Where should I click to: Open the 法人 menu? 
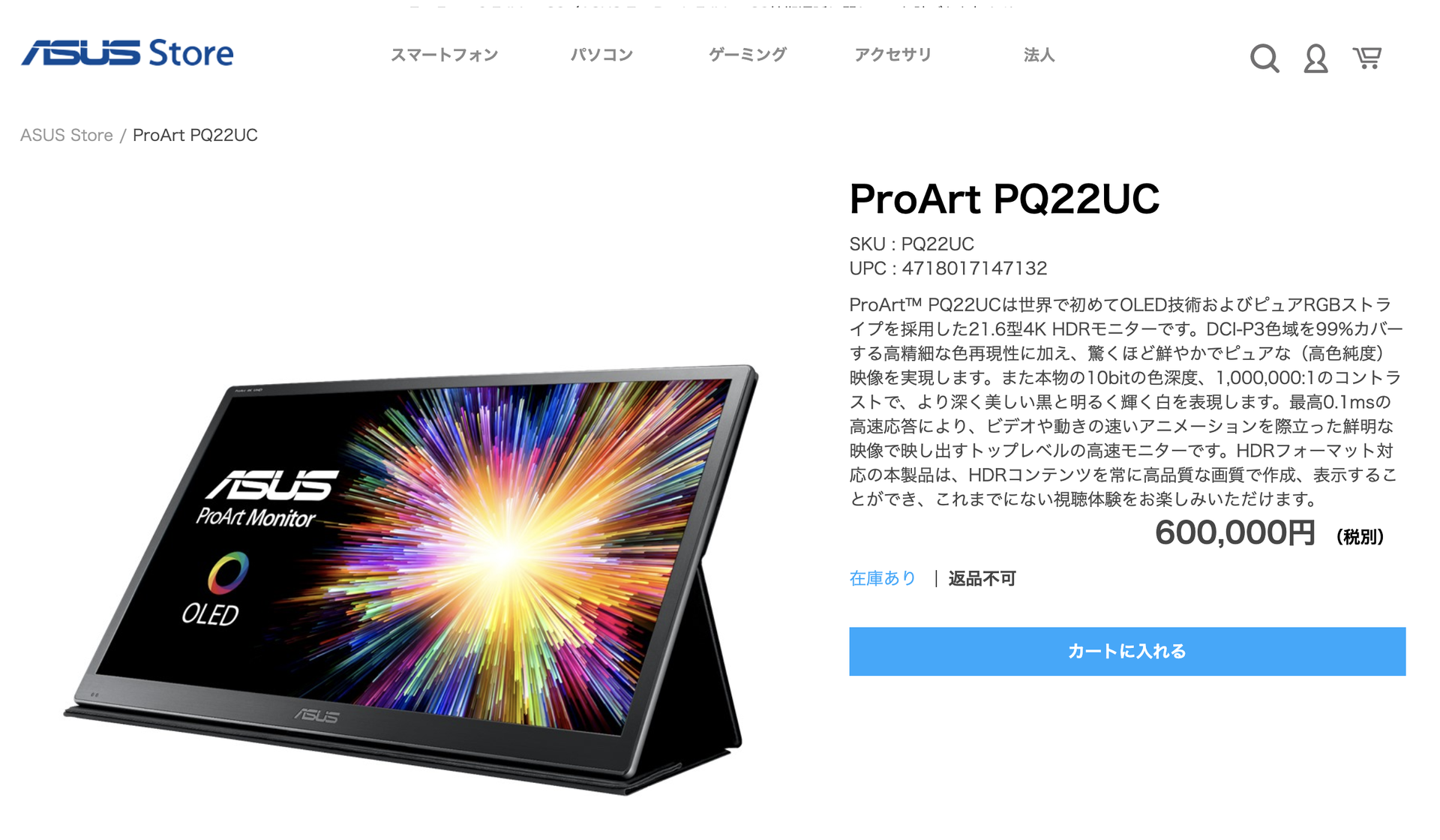pos(1039,55)
